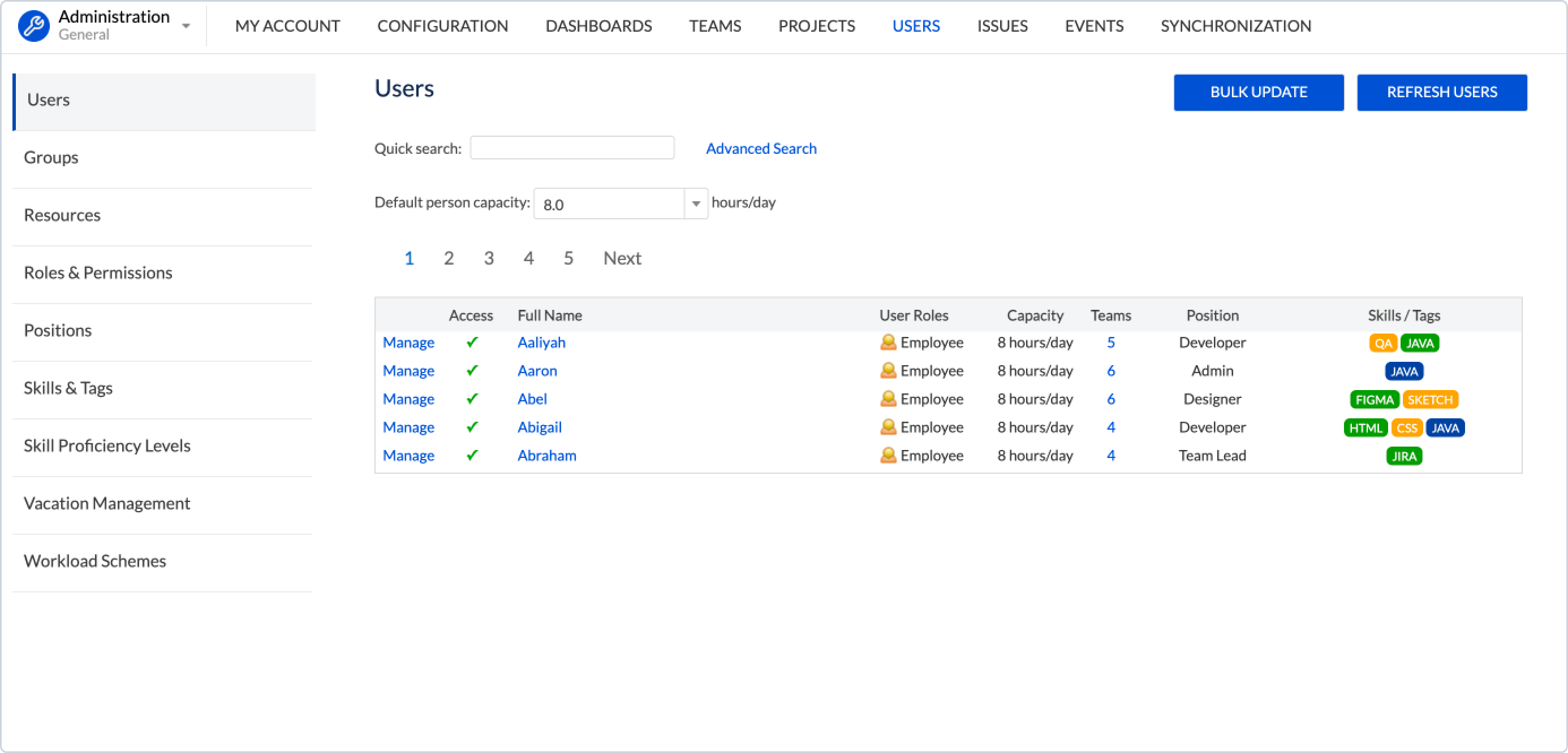Click the Manage link for Aaron
This screenshot has width=1568, height=753.
(408, 371)
